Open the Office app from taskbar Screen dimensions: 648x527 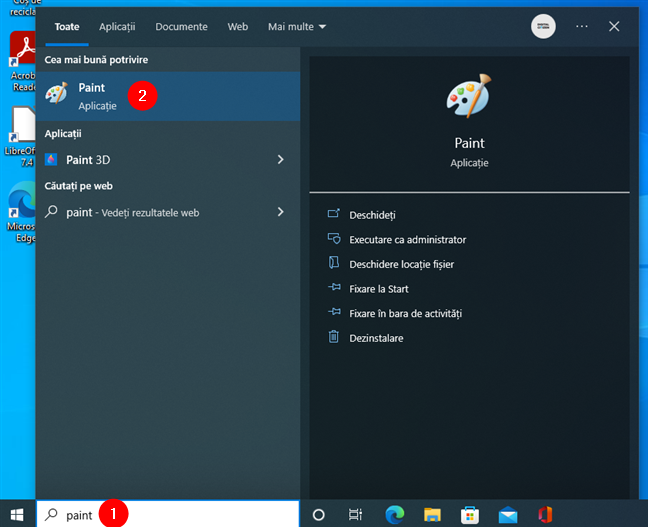point(545,515)
